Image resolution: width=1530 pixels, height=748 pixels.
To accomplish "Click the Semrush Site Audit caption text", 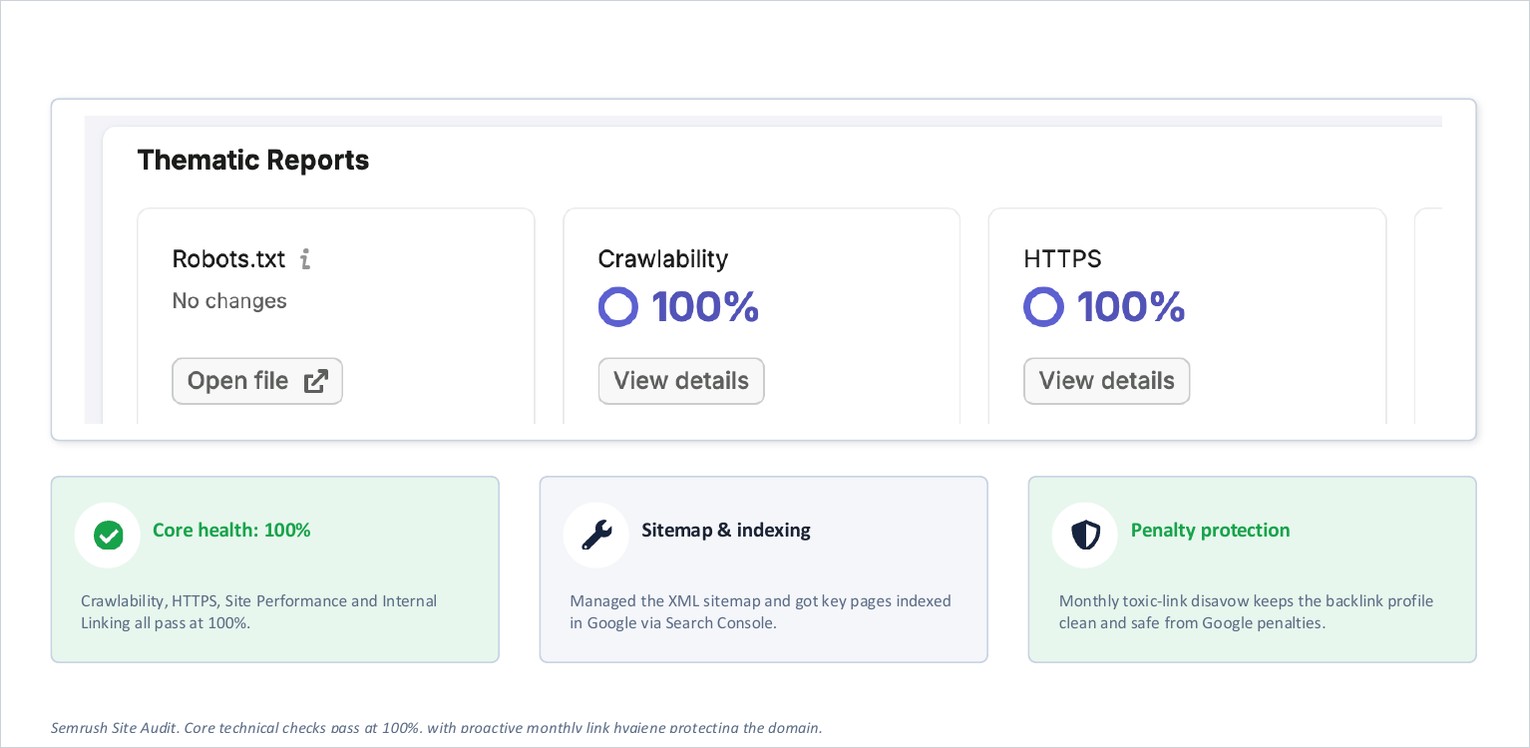I will click(437, 727).
